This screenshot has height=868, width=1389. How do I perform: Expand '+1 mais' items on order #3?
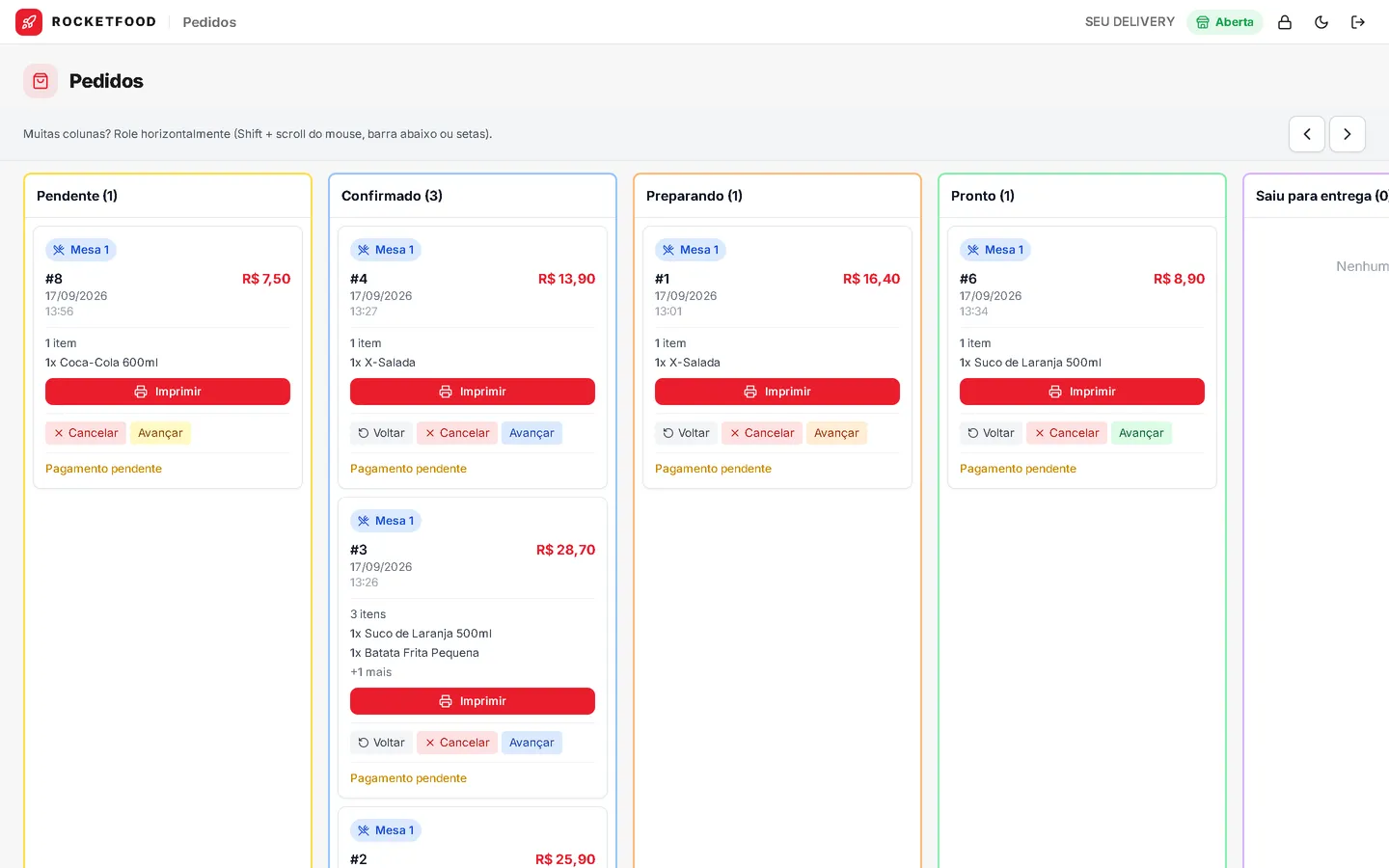point(371,672)
